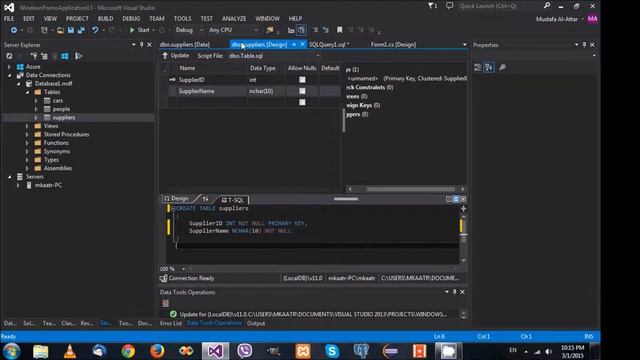Open the Output tab

tap(256, 323)
